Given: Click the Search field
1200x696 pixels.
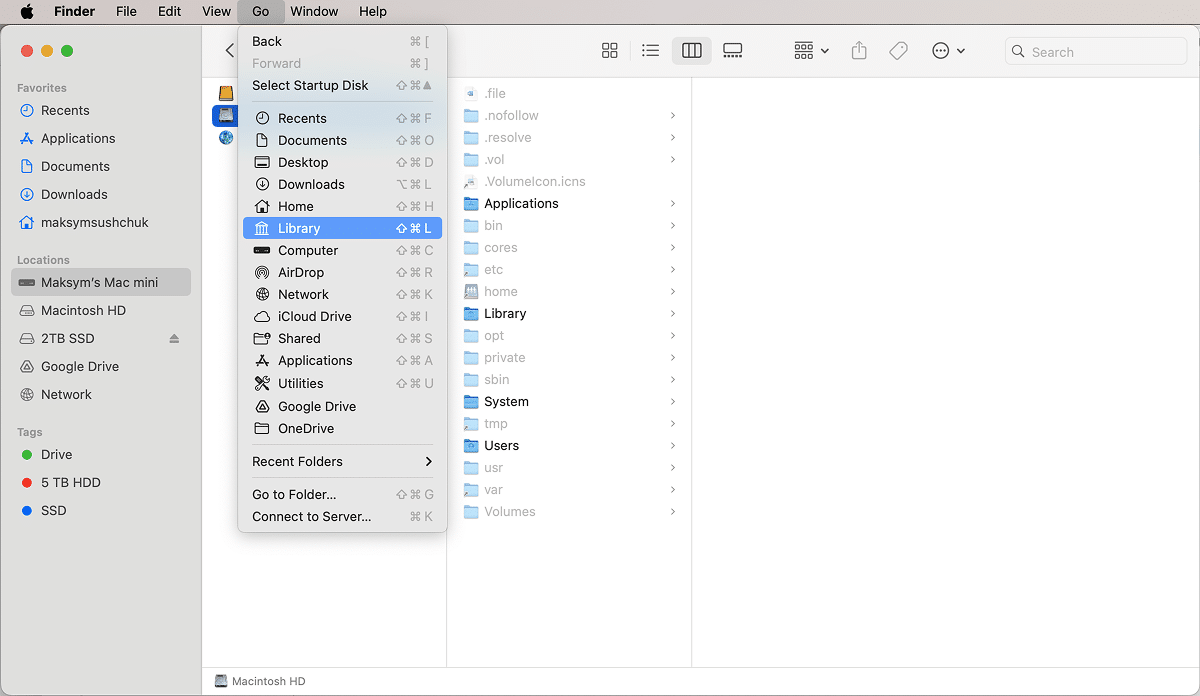Looking at the screenshot, I should point(1096,51).
